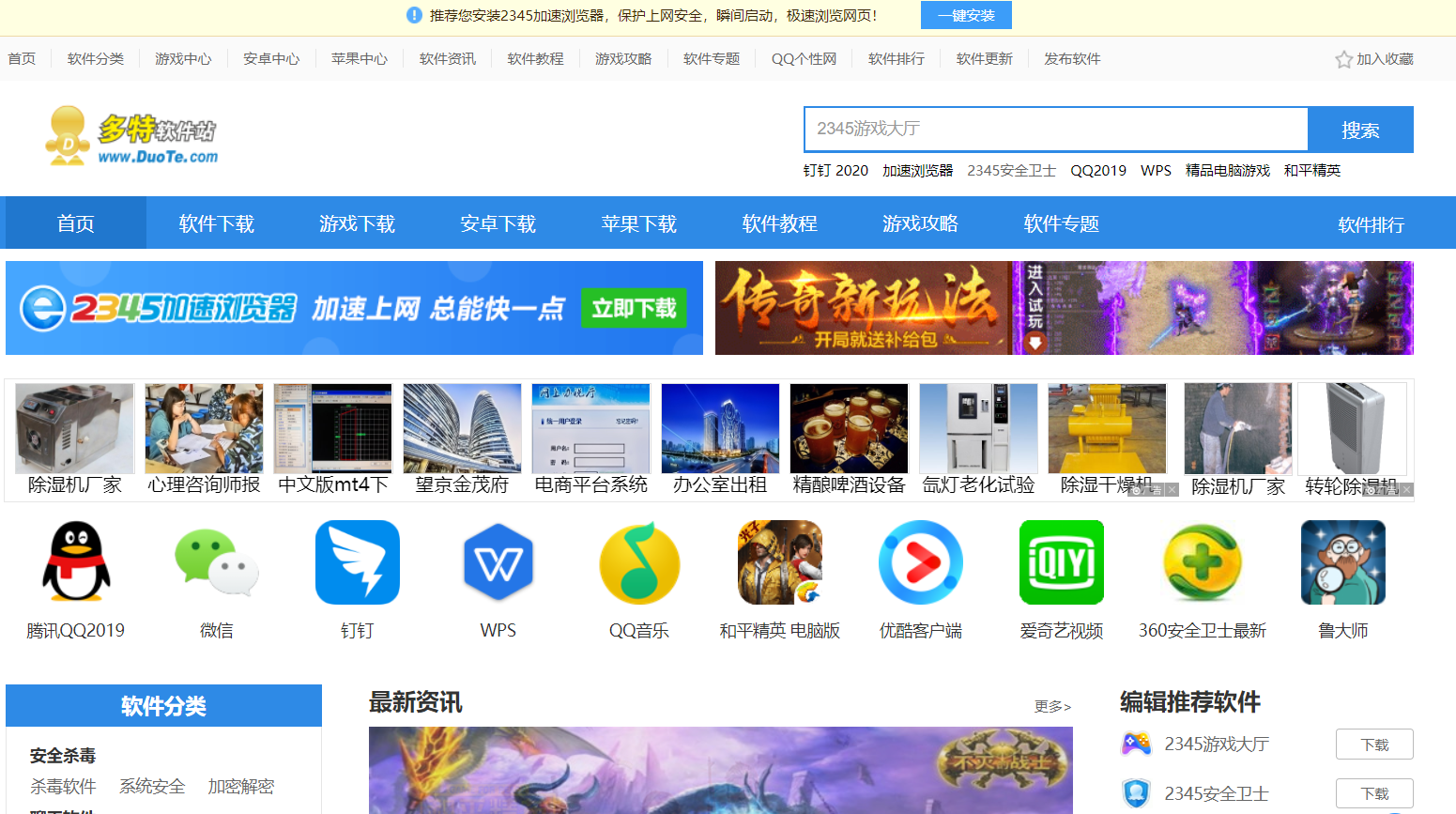Screen dimensions: 1456x814
Task: Click the 一键安装 button
Action: (966, 15)
